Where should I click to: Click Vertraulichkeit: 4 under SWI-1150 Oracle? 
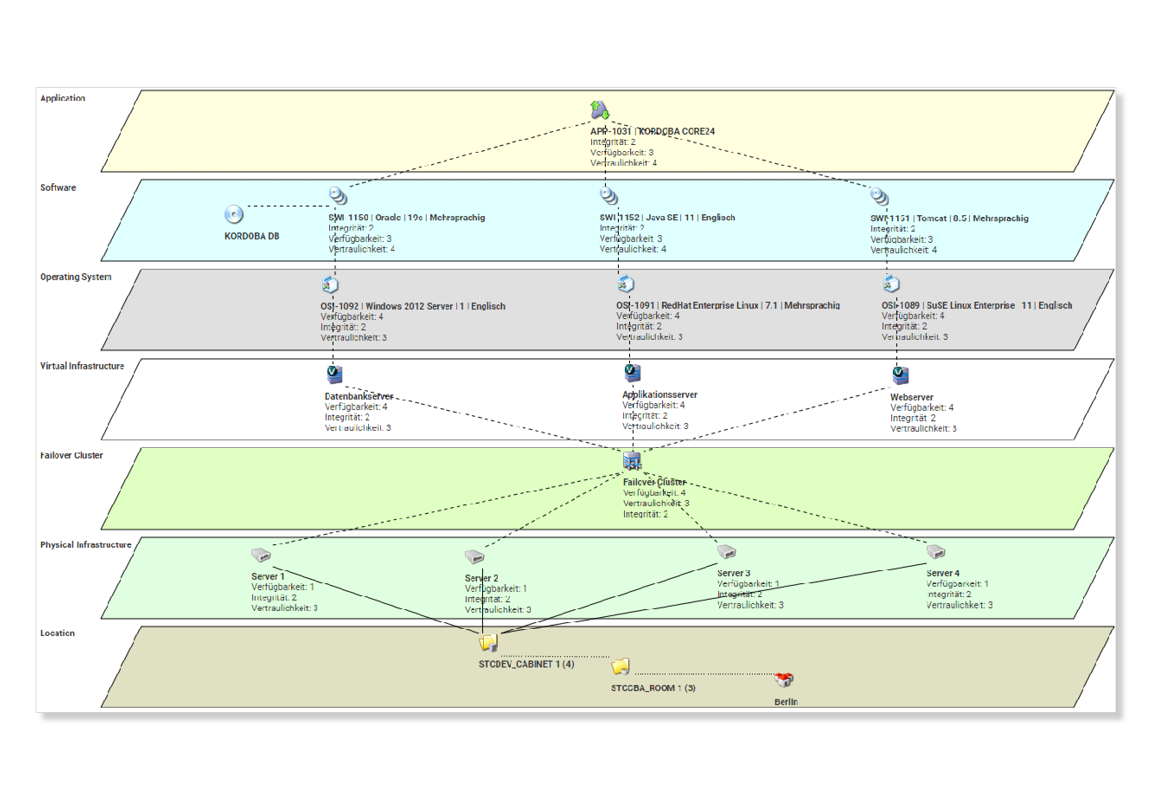pyautogui.click(x=361, y=249)
